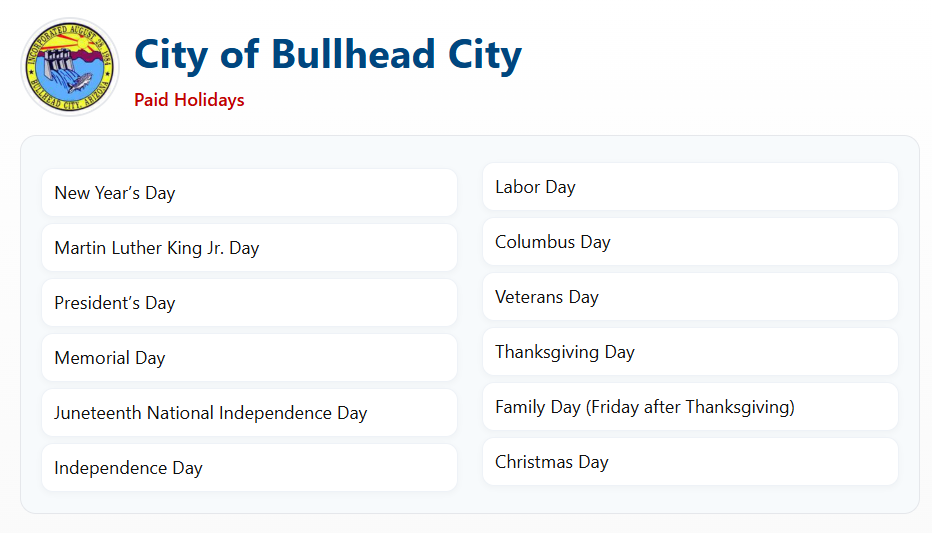Screen dimensions: 932x533
Task: Click the Veterans Day item
Action: pyautogui.click(x=690, y=297)
